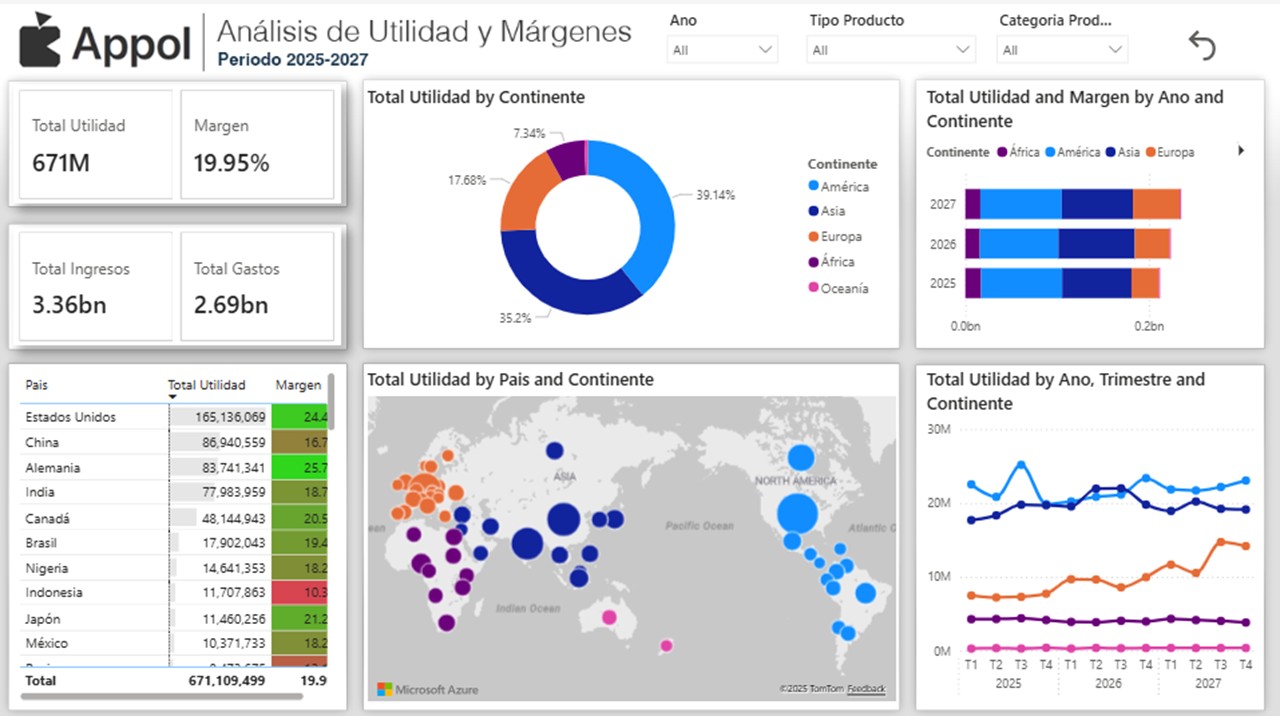The width and height of the screenshot is (1280, 720).
Task: Open the Categoria Prod dropdown
Action: (1117, 48)
